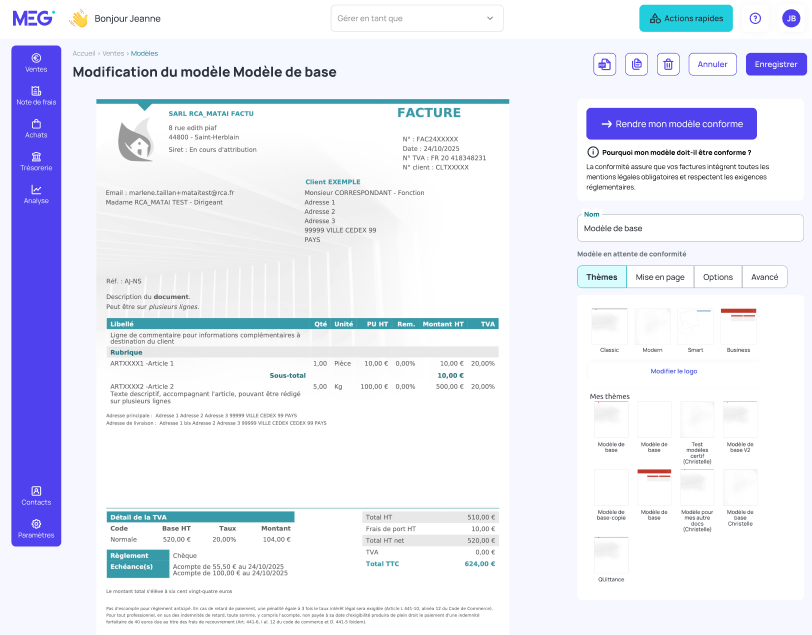812x635 pixels.
Task: Click the 'Frais de port HT' row
Action: pos(430,529)
